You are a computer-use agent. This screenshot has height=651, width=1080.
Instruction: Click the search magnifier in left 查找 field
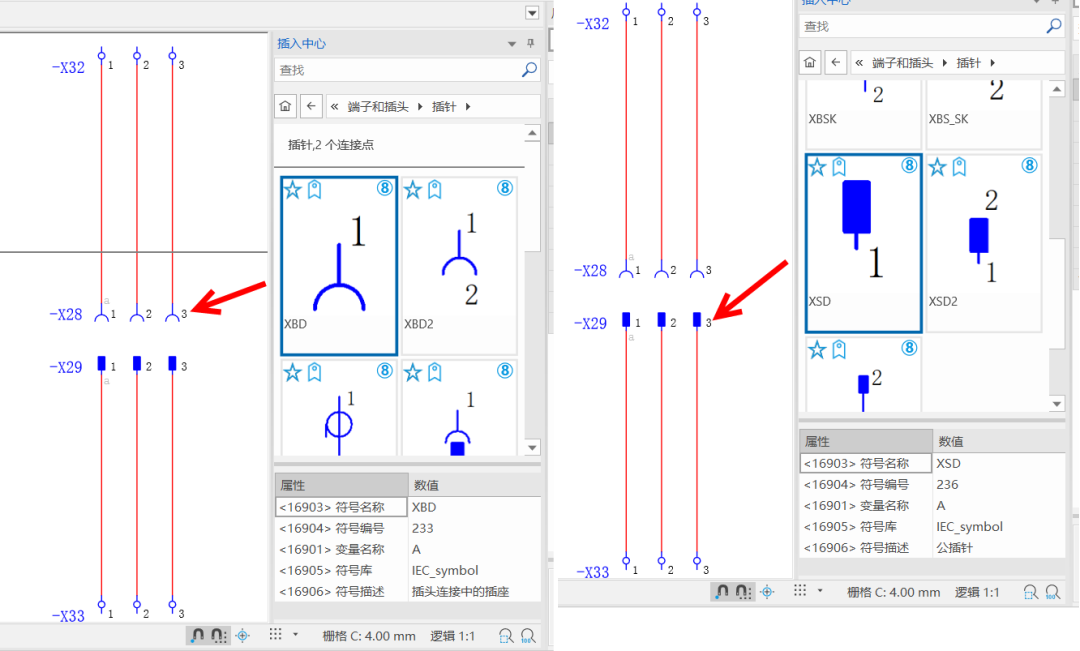(529, 70)
